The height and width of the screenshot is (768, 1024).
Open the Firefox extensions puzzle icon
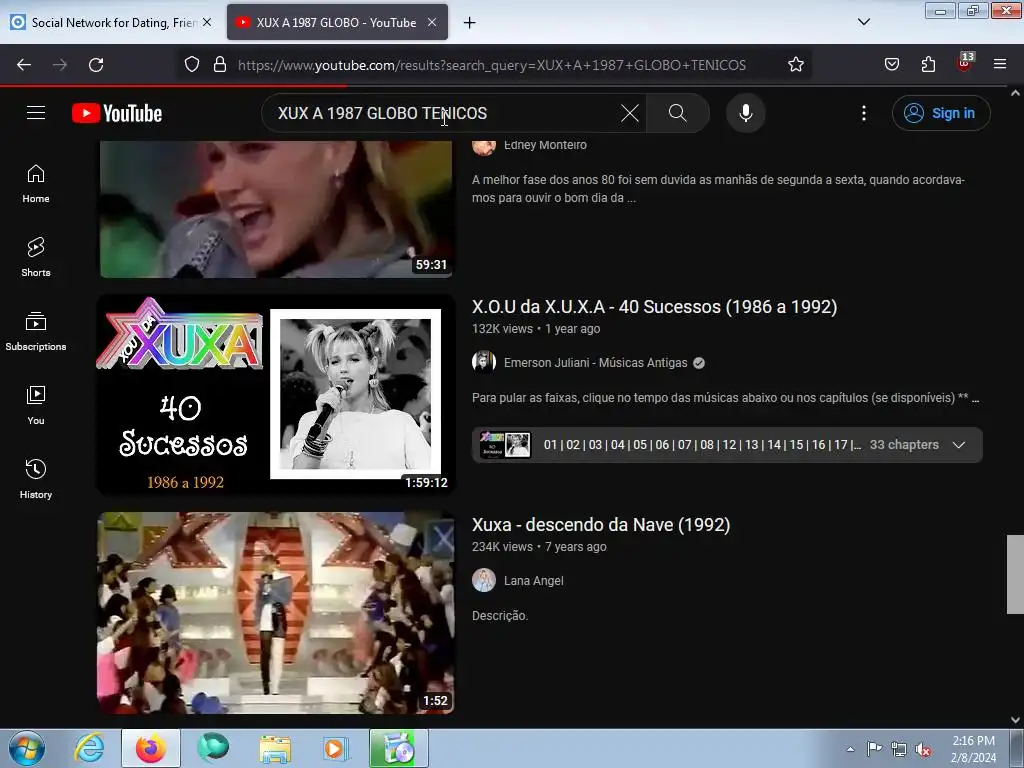tap(928, 65)
